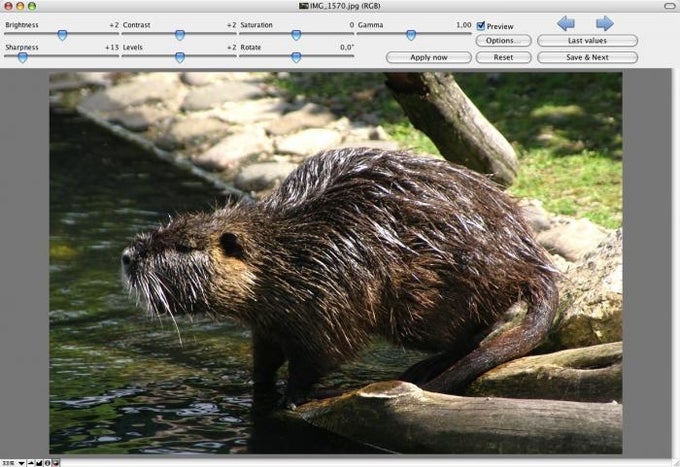The height and width of the screenshot is (467, 680).
Task: Open image info icon in status bar
Action: [48, 463]
